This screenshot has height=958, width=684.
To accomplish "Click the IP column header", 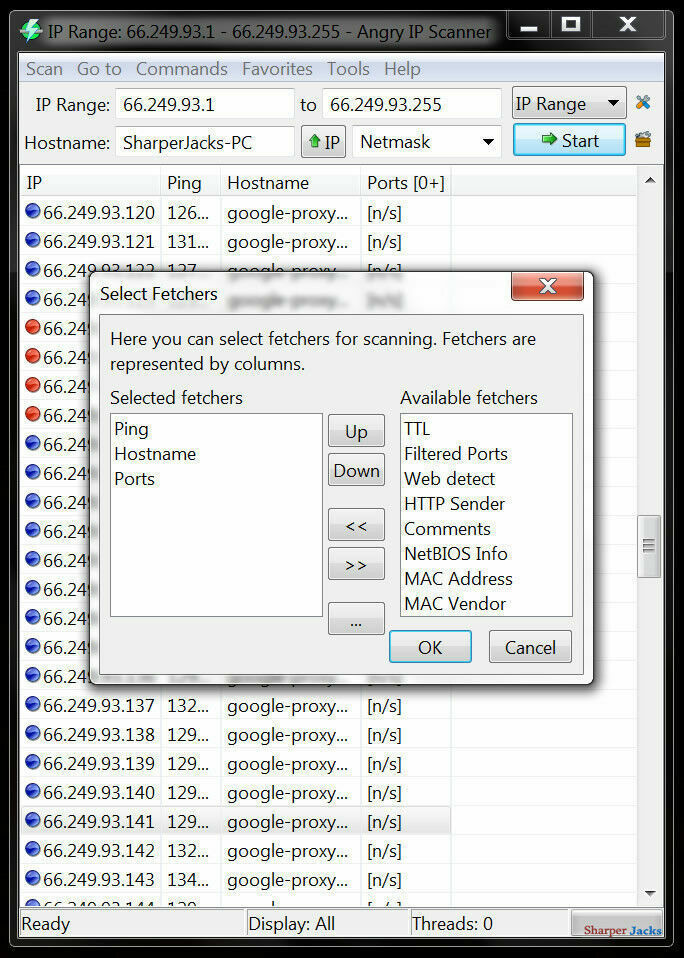I will point(90,183).
